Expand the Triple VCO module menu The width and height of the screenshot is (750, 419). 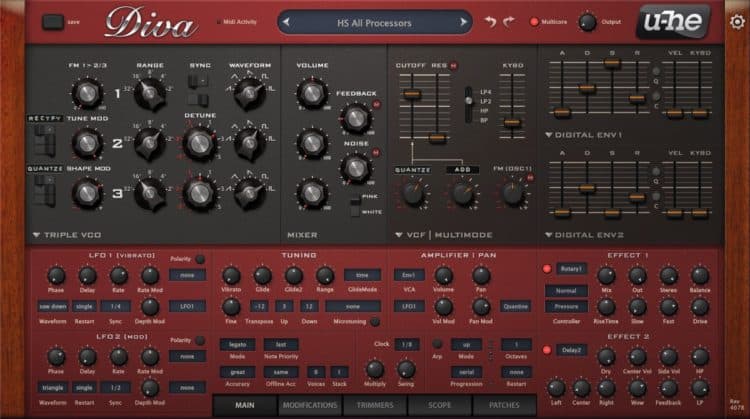click(36, 235)
